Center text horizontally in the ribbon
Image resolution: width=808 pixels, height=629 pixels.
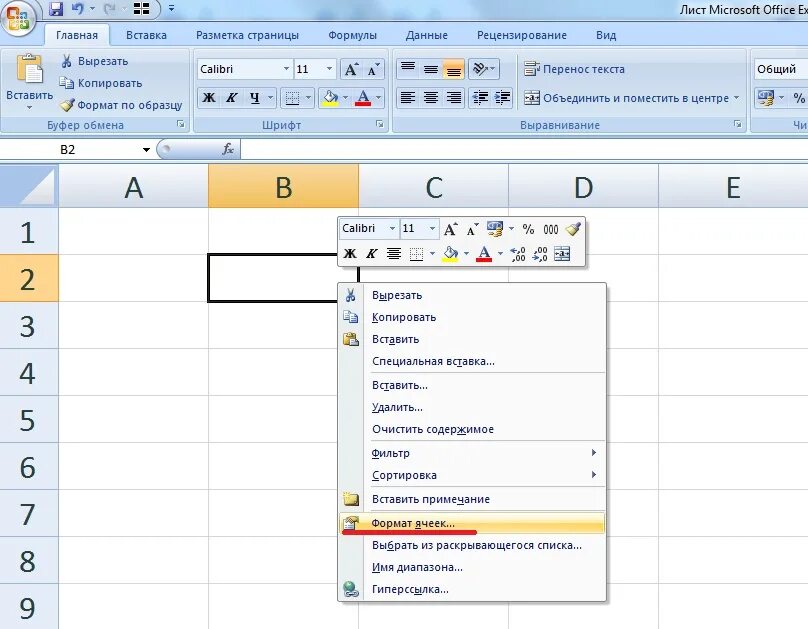click(431, 98)
